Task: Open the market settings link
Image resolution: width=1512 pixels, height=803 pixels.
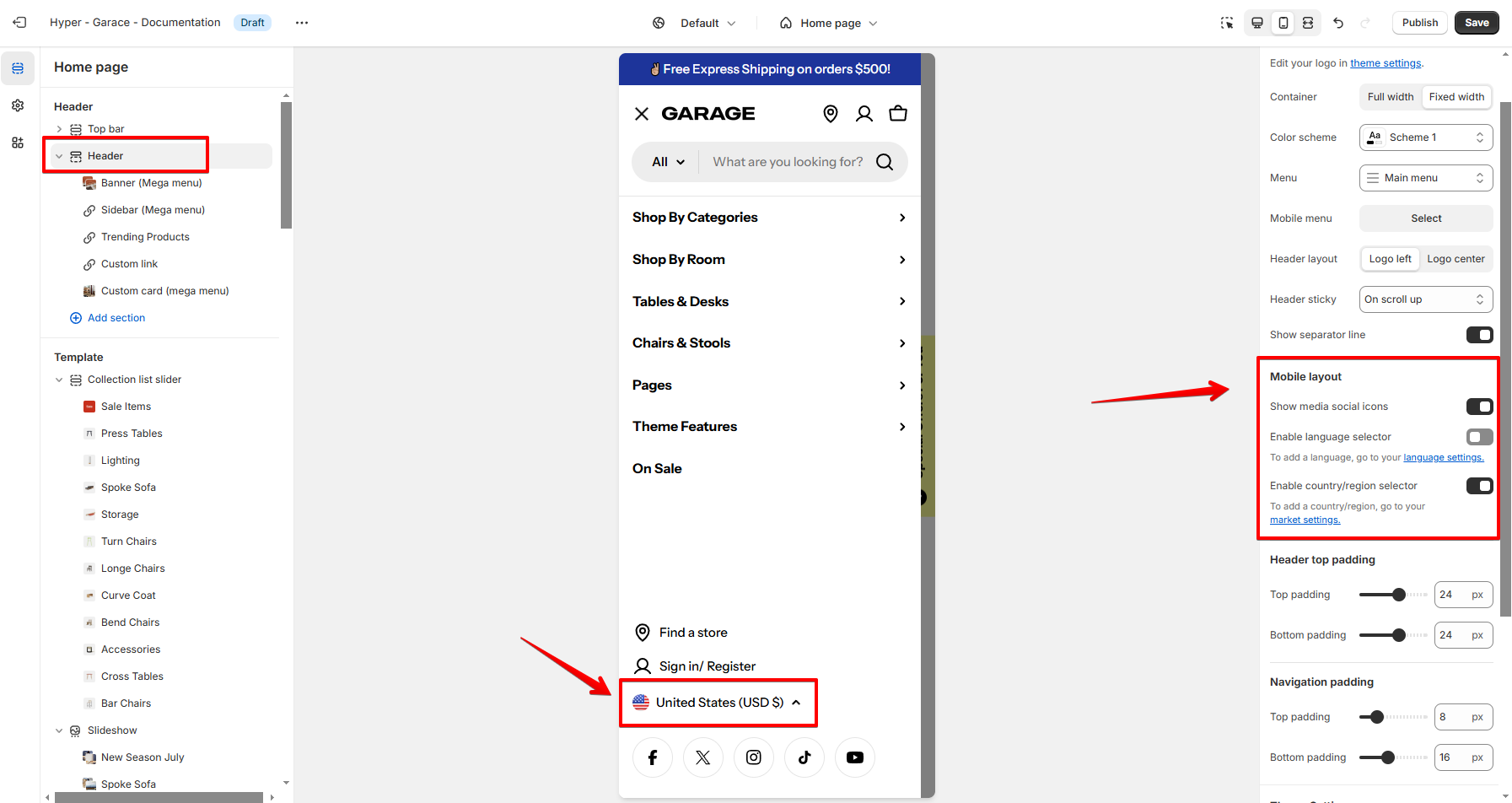Action: coord(1305,520)
